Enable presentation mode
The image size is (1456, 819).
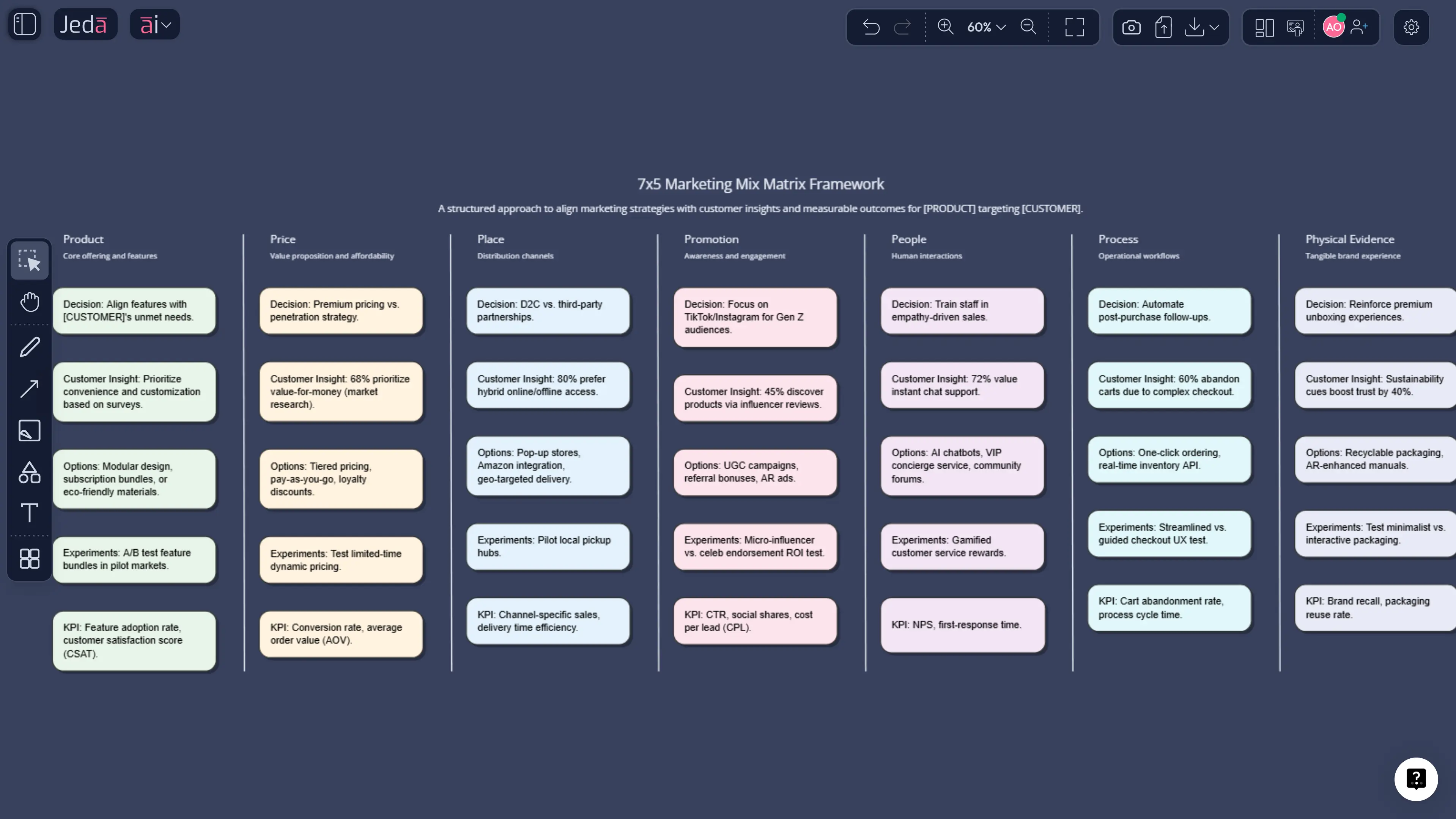(1294, 27)
